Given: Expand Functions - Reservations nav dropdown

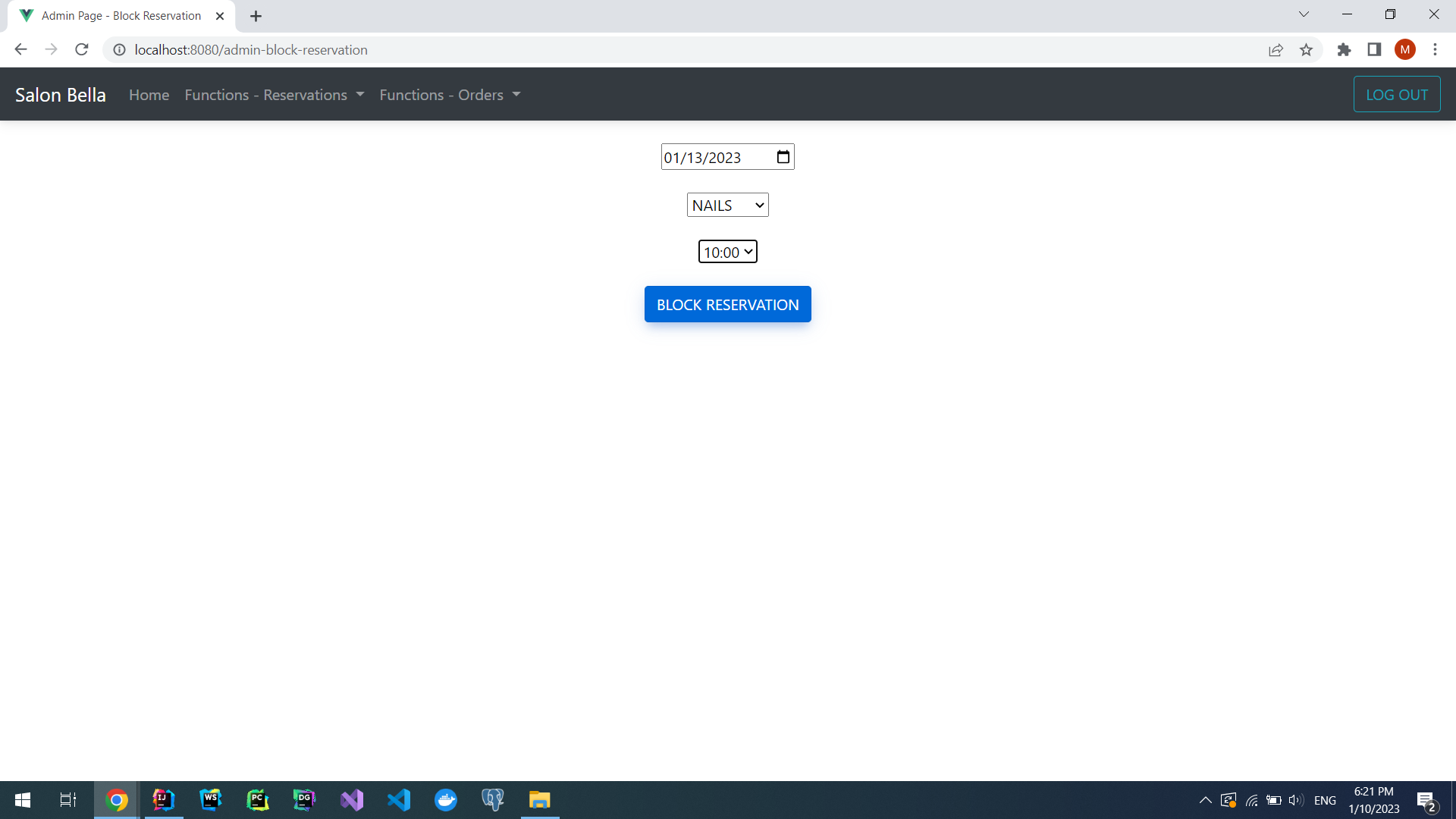Looking at the screenshot, I should tap(274, 95).
